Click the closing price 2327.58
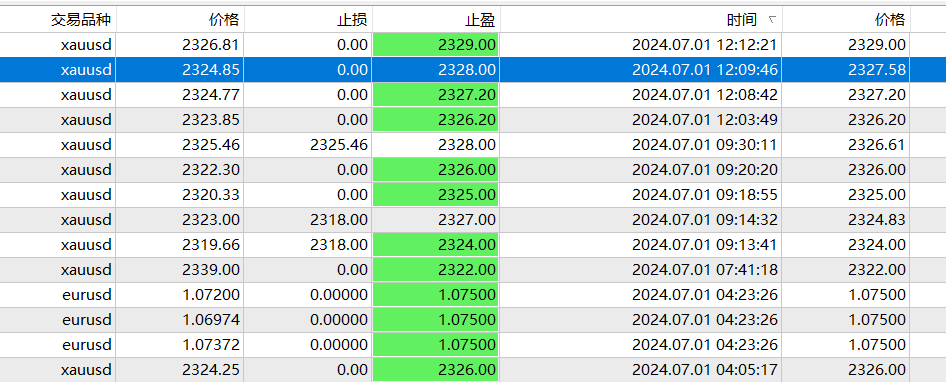 tap(877, 70)
